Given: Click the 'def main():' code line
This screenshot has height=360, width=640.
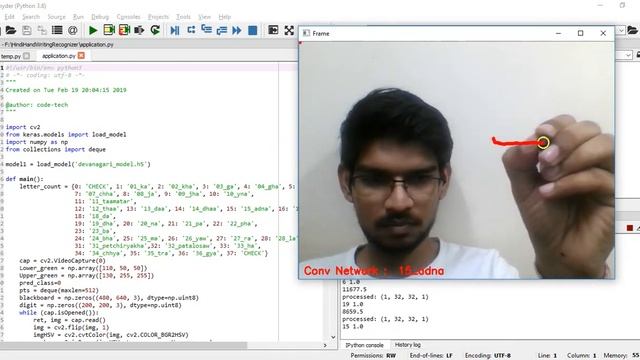Looking at the screenshot, I should 24,179.
